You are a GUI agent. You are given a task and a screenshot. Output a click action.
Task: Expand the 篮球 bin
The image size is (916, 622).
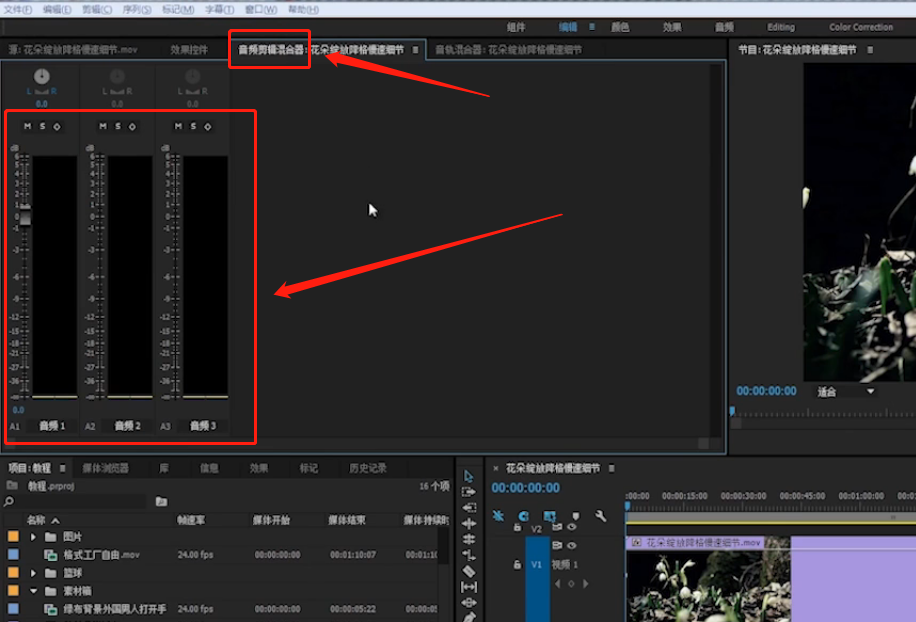[33, 573]
